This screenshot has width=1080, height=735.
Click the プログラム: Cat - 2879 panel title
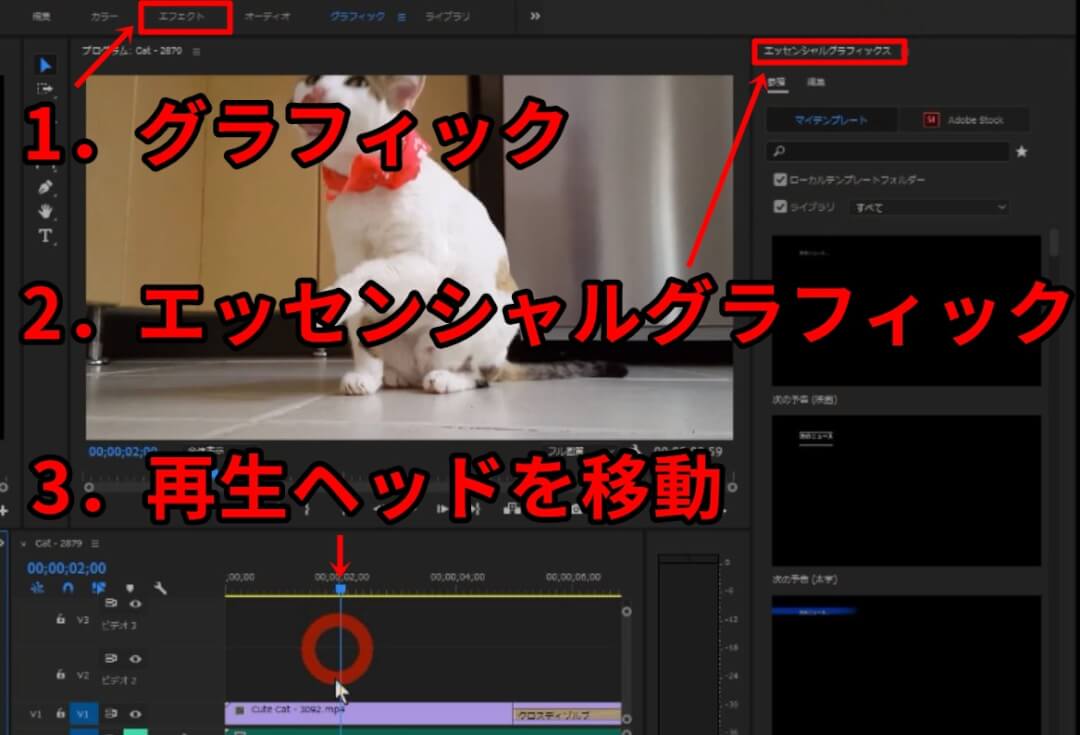[132, 51]
